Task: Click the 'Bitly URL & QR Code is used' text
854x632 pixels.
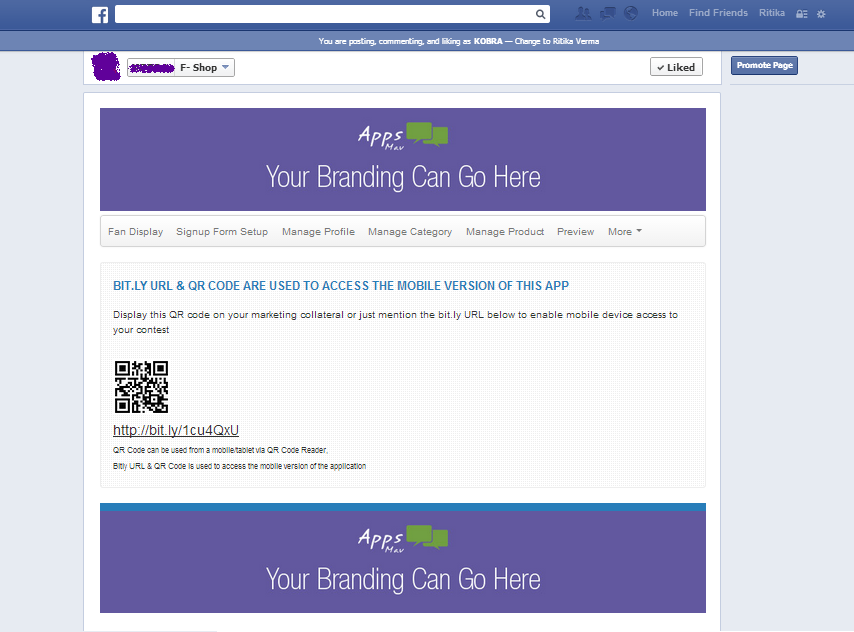Action: (240, 466)
